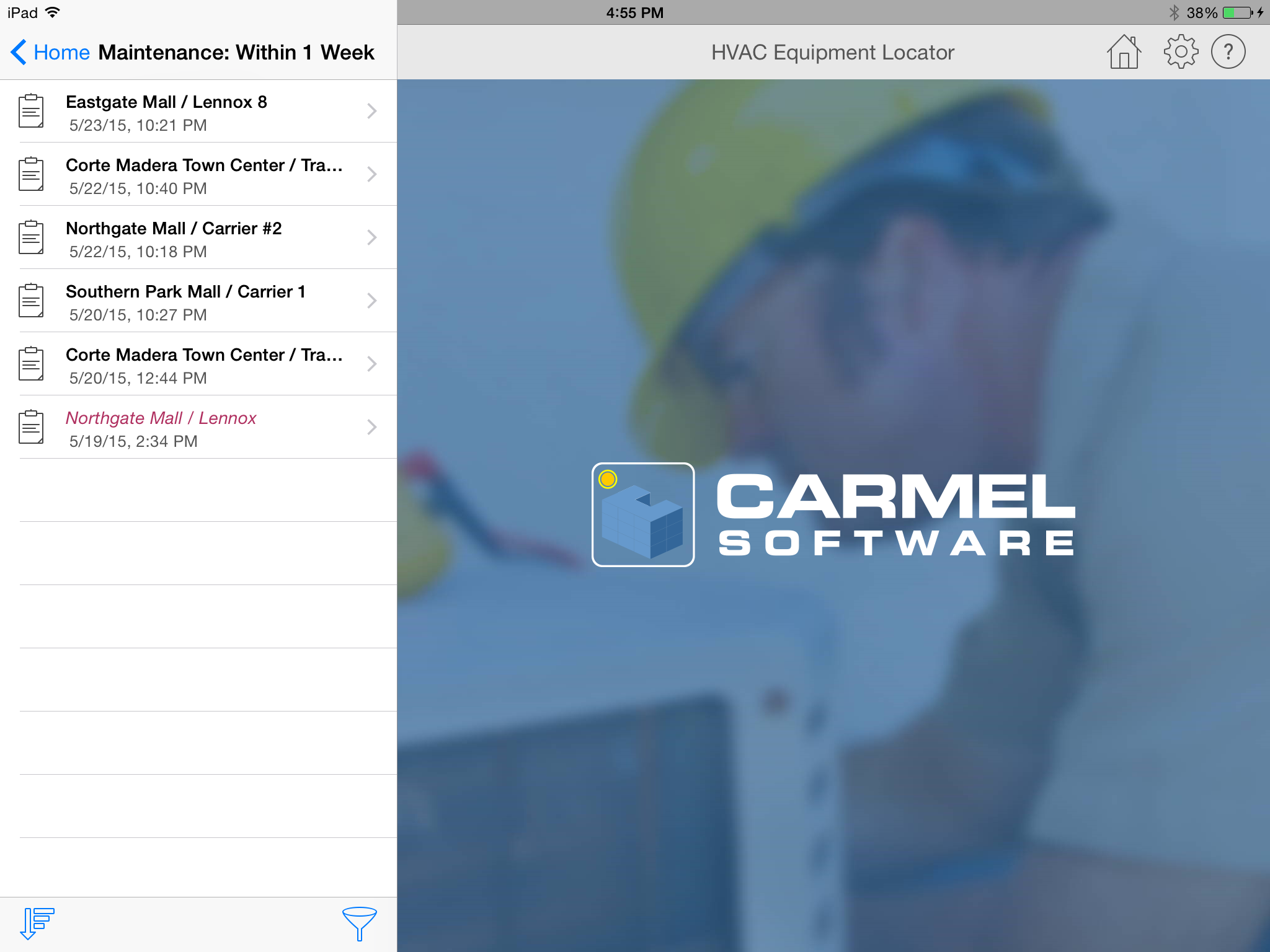
Task: Click the Eastgate Mall / Lennox 8 clipboard icon
Action: (31, 111)
